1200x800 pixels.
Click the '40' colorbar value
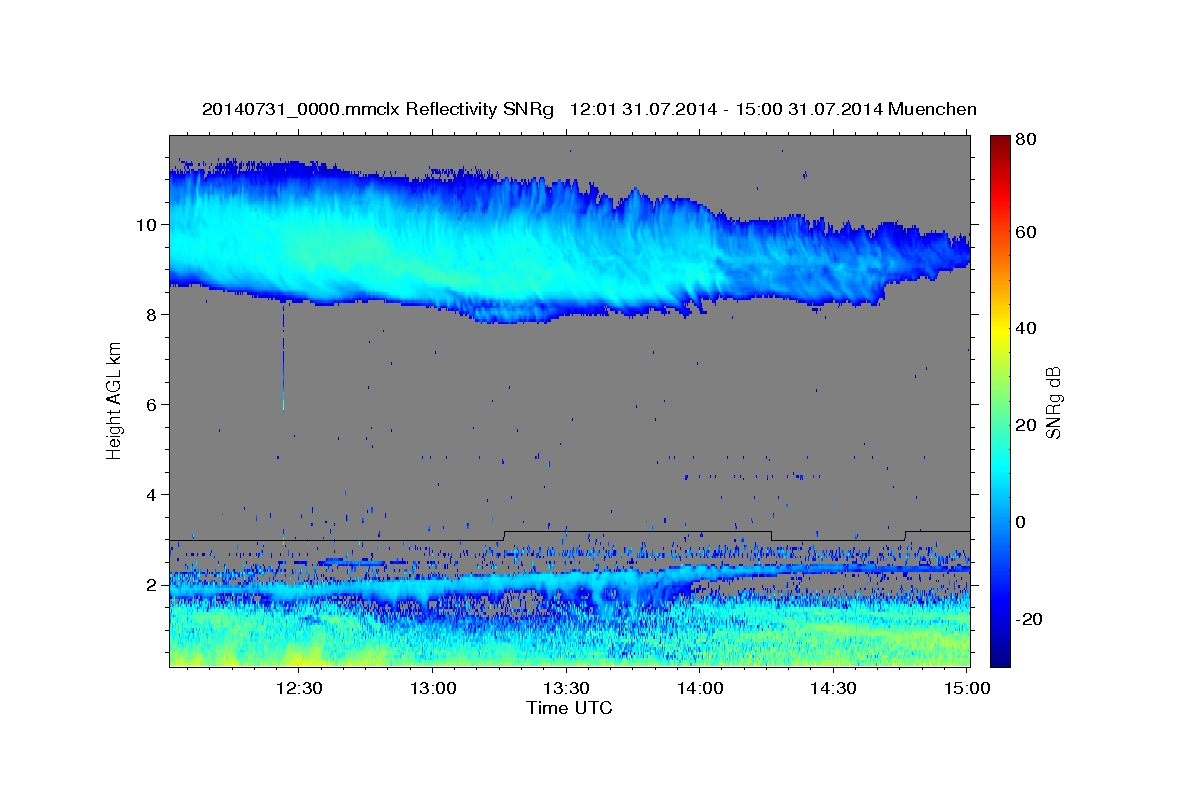[x=1027, y=328]
